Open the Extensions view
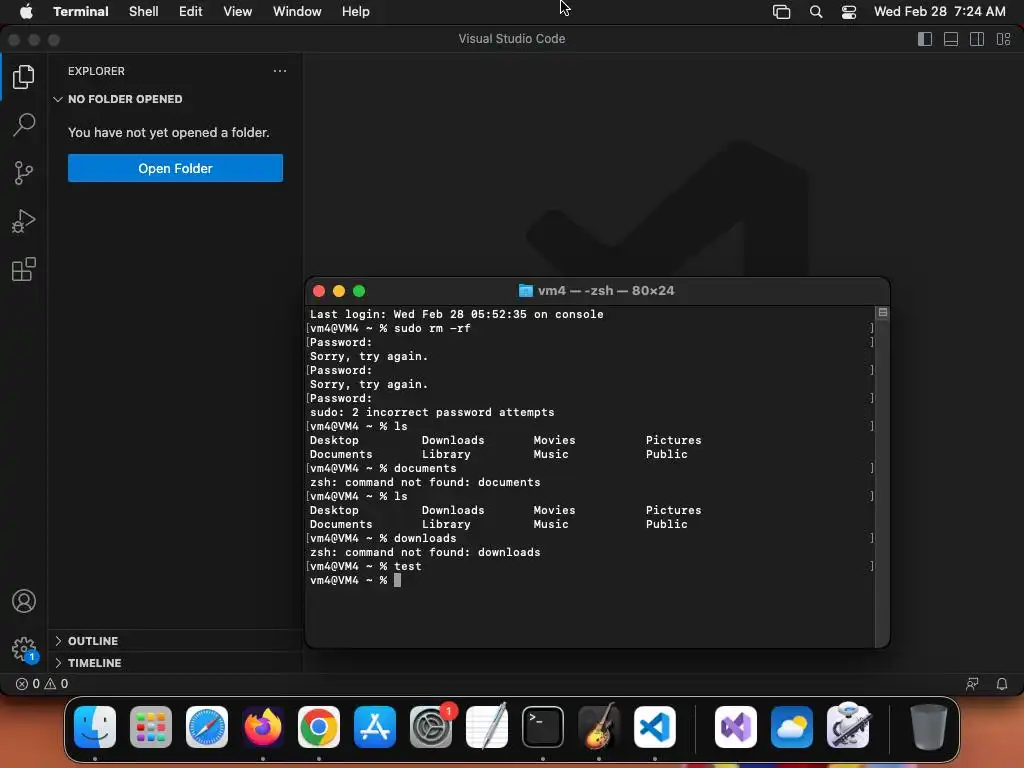This screenshot has width=1024, height=768. (24, 269)
